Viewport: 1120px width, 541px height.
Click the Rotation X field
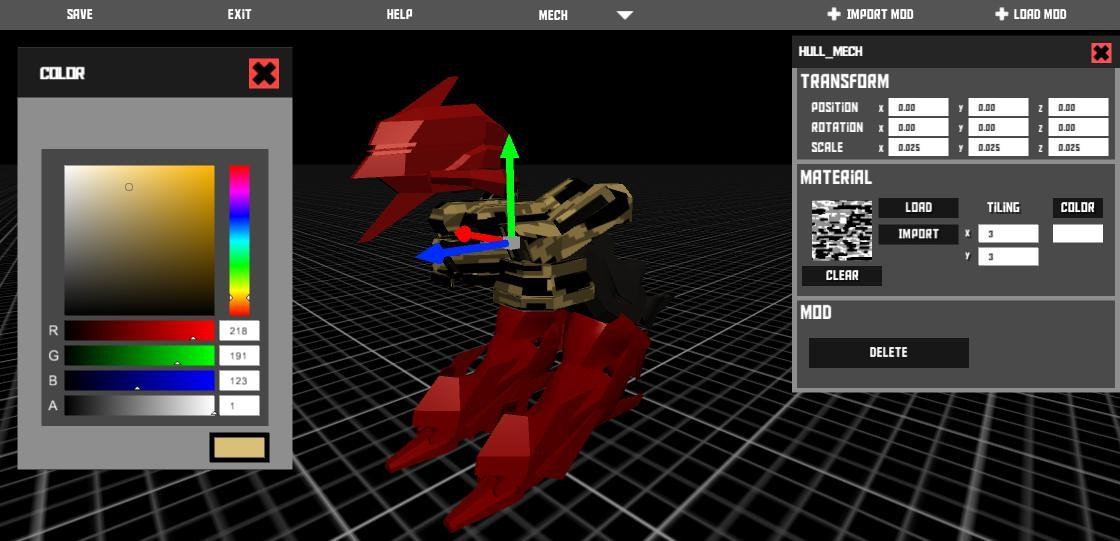[918, 127]
